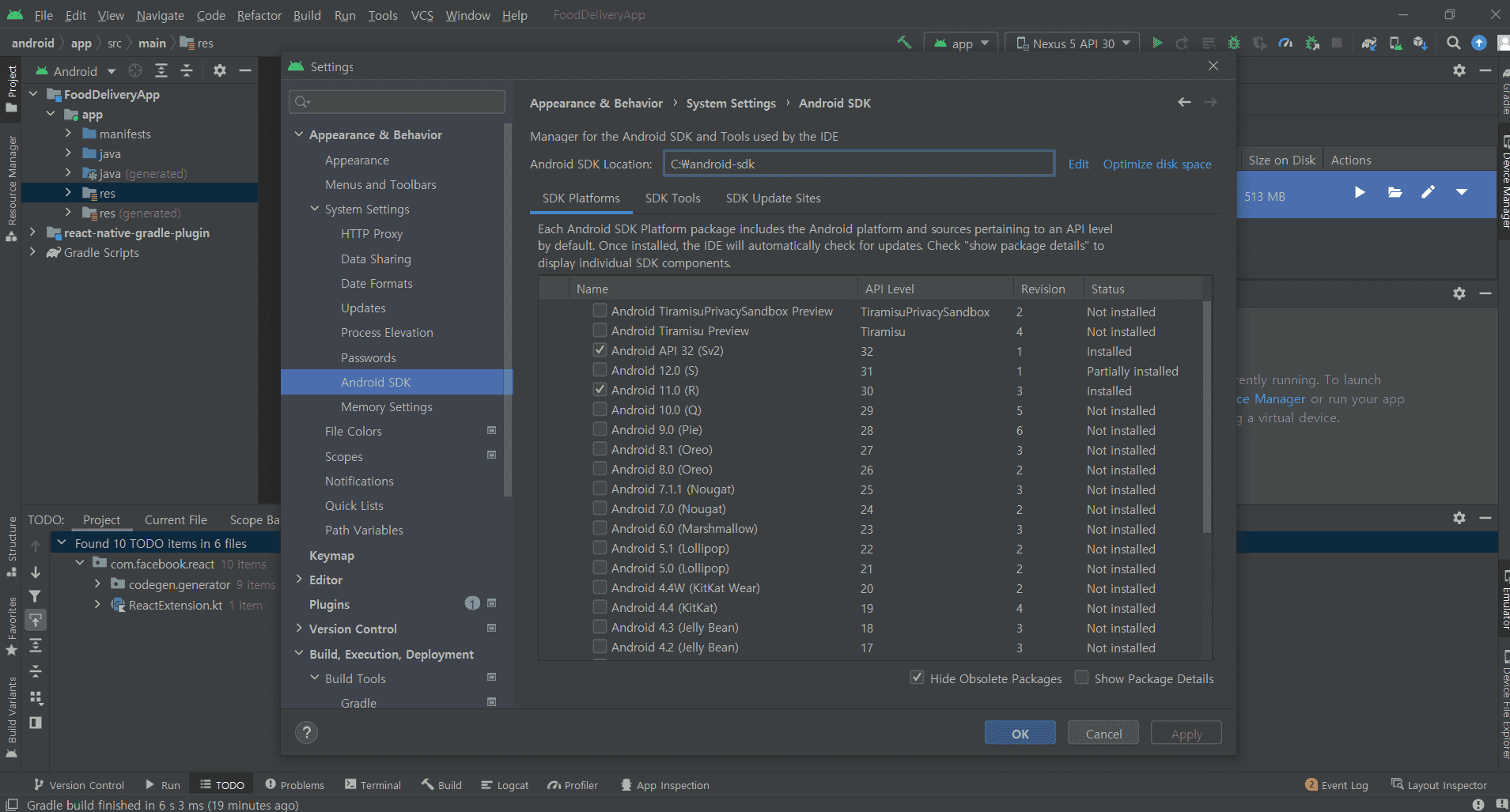Screen dimensions: 1510x812
Task: Expand the Version Control settings section
Action: point(299,629)
